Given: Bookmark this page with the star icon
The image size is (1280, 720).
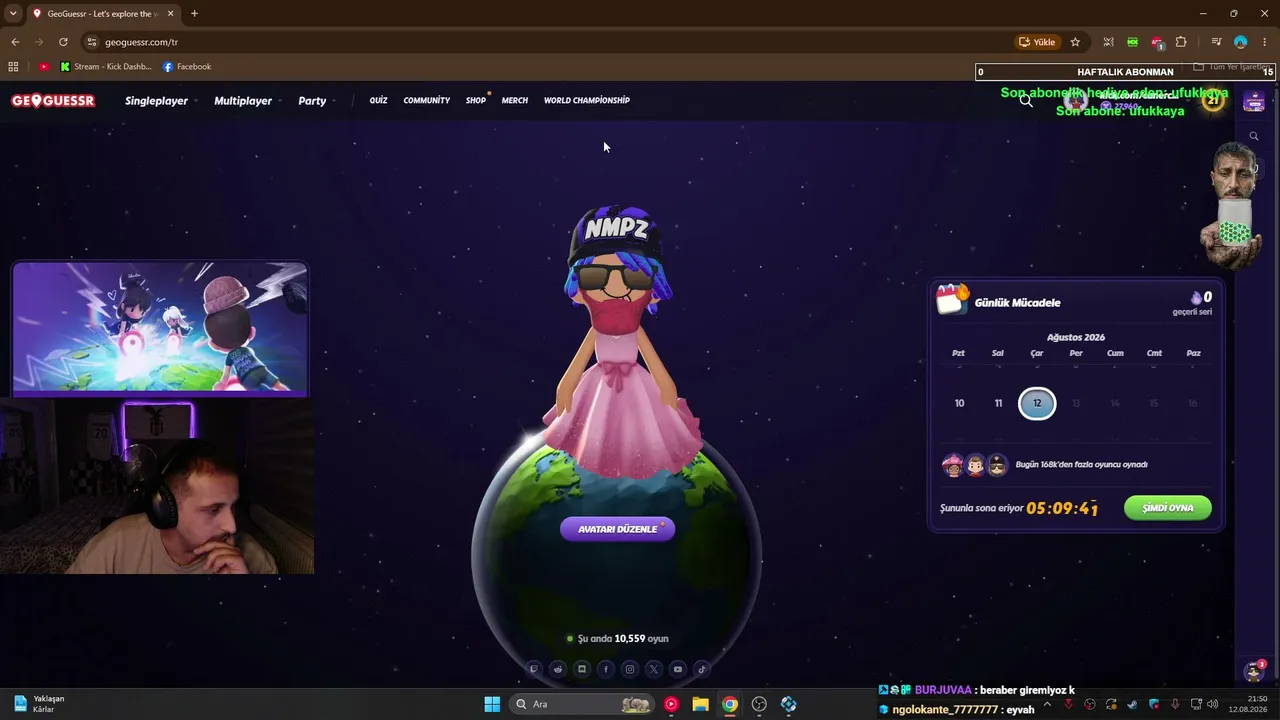Looking at the screenshot, I should coord(1075,42).
